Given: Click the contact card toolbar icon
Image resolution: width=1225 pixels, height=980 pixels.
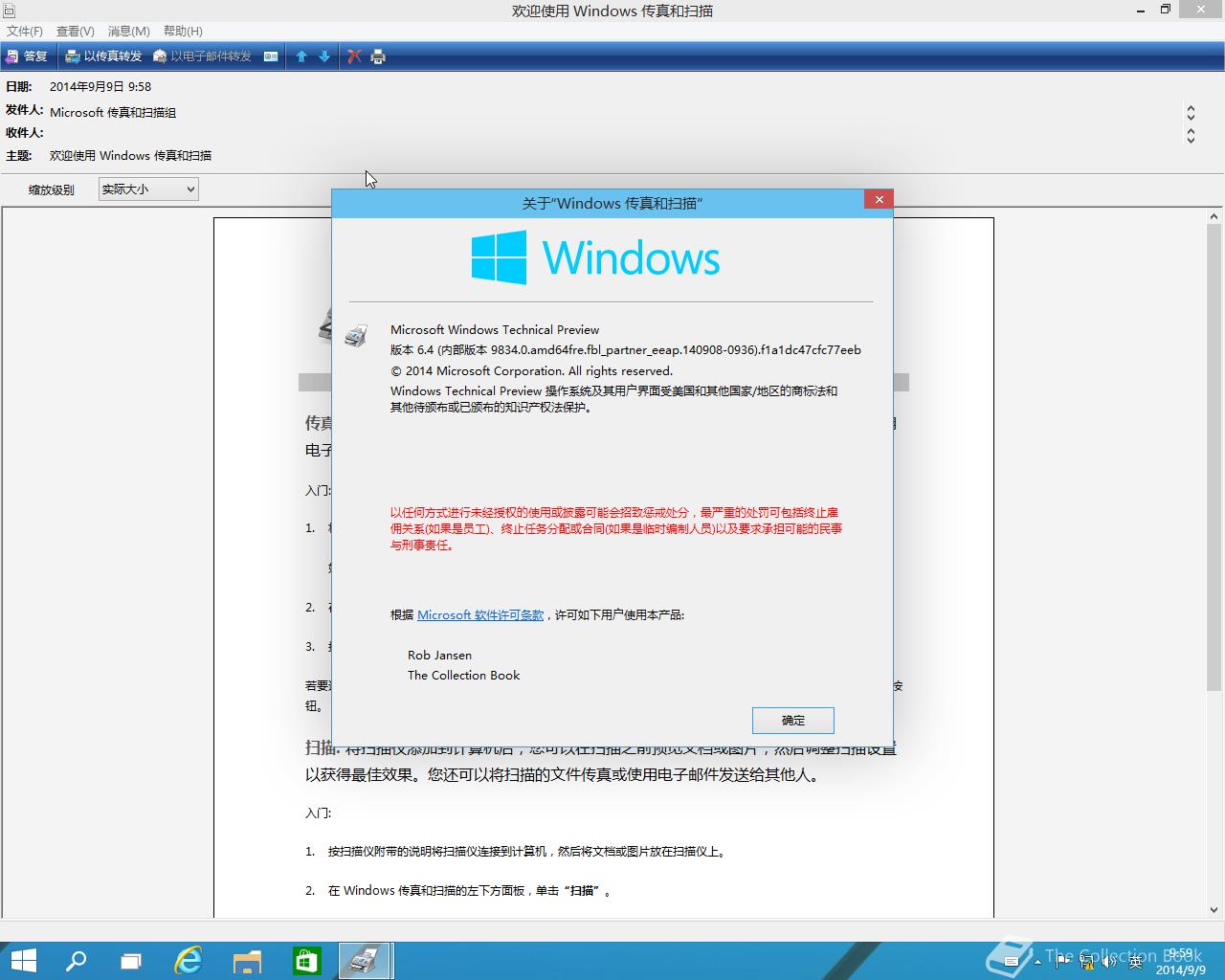Looking at the screenshot, I should [271, 56].
